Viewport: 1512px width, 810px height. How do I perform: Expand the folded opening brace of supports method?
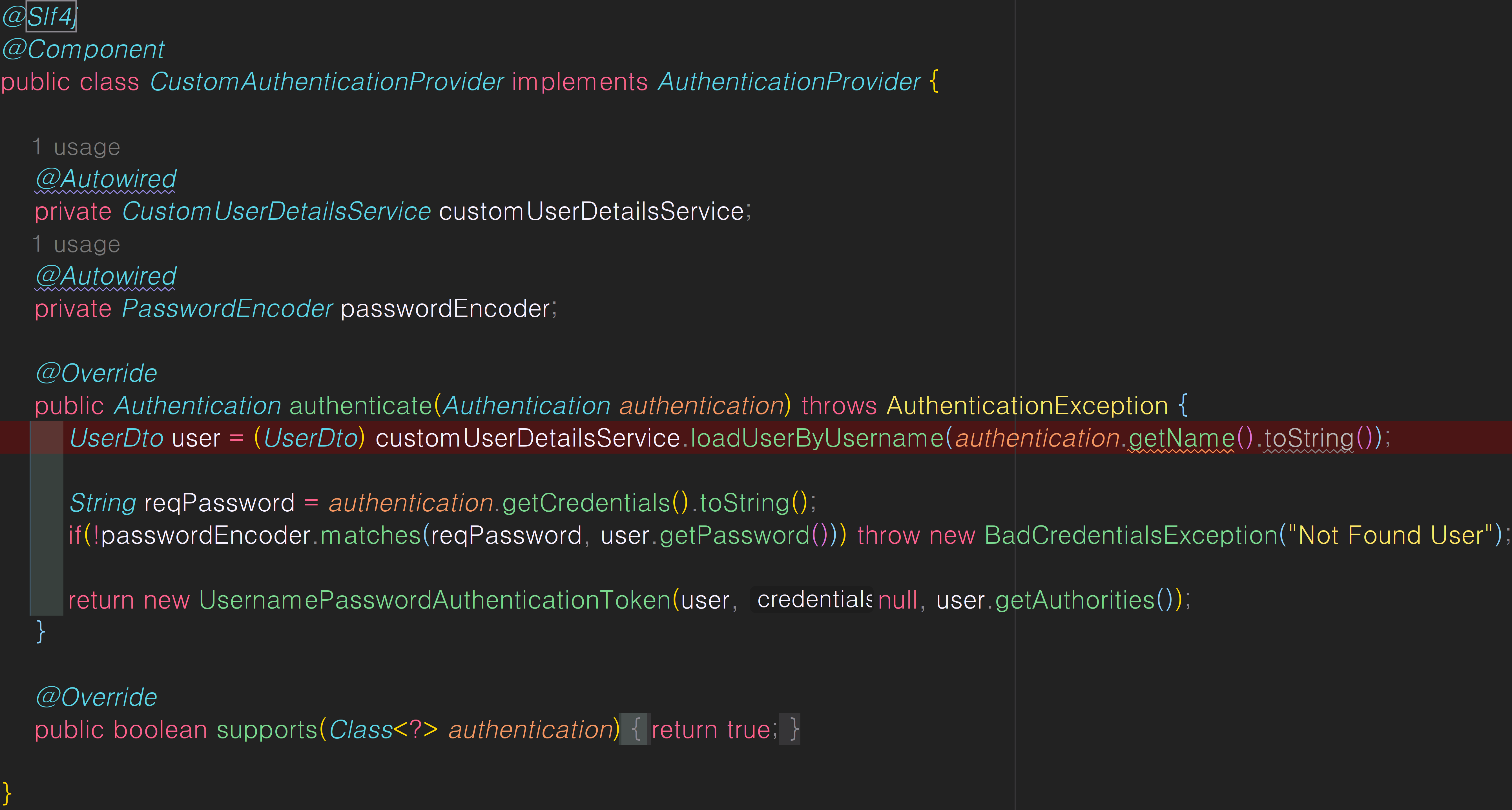tap(635, 730)
